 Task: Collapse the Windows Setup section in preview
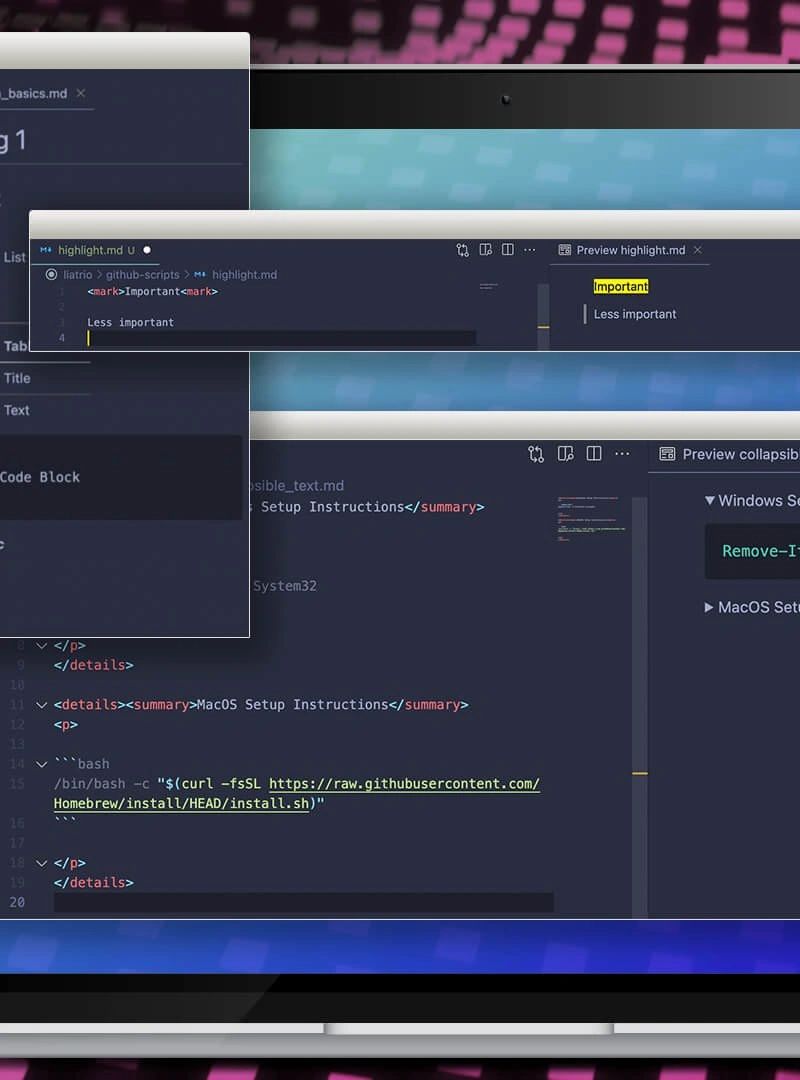(710, 501)
